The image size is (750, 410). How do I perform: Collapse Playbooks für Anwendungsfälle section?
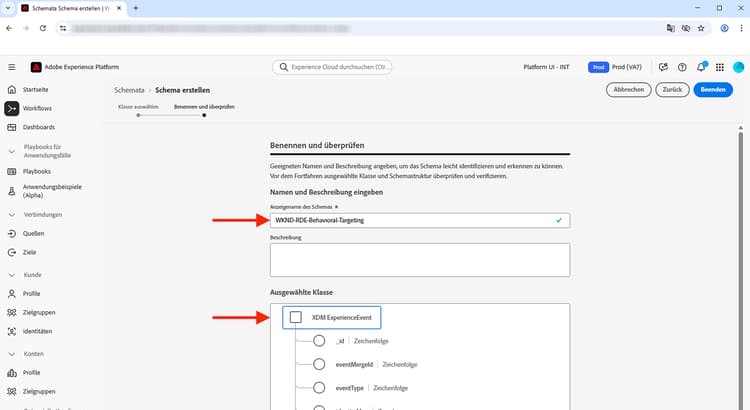tap(12, 151)
